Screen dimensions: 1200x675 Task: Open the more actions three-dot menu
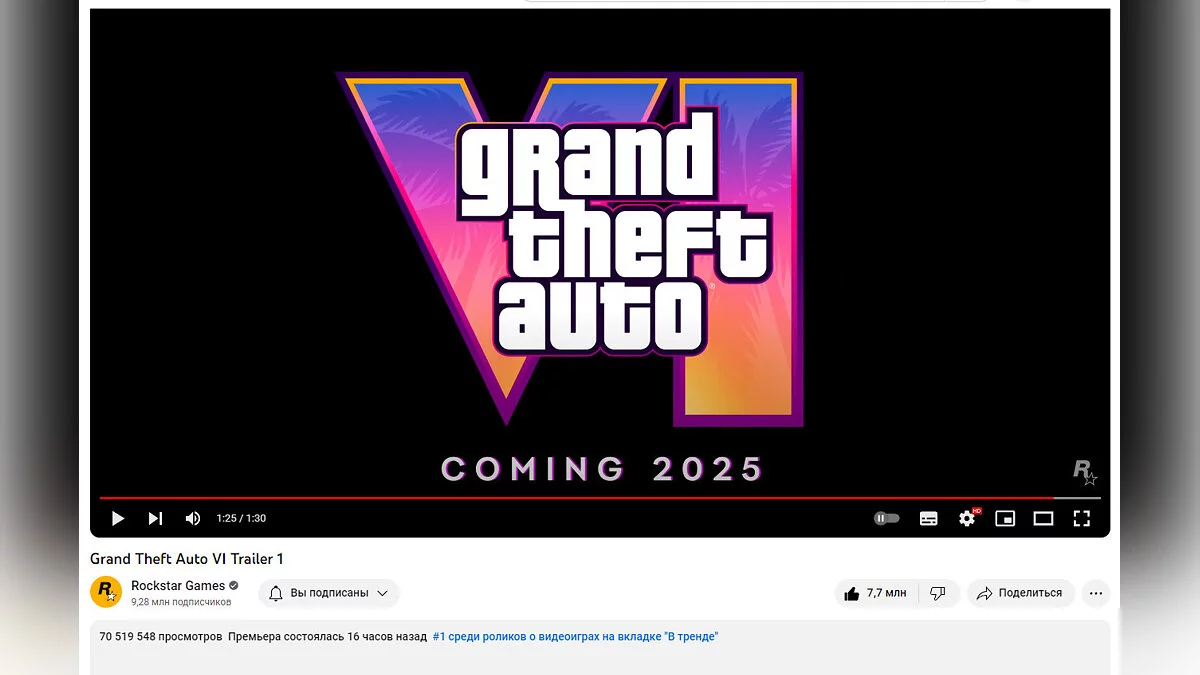click(x=1096, y=593)
